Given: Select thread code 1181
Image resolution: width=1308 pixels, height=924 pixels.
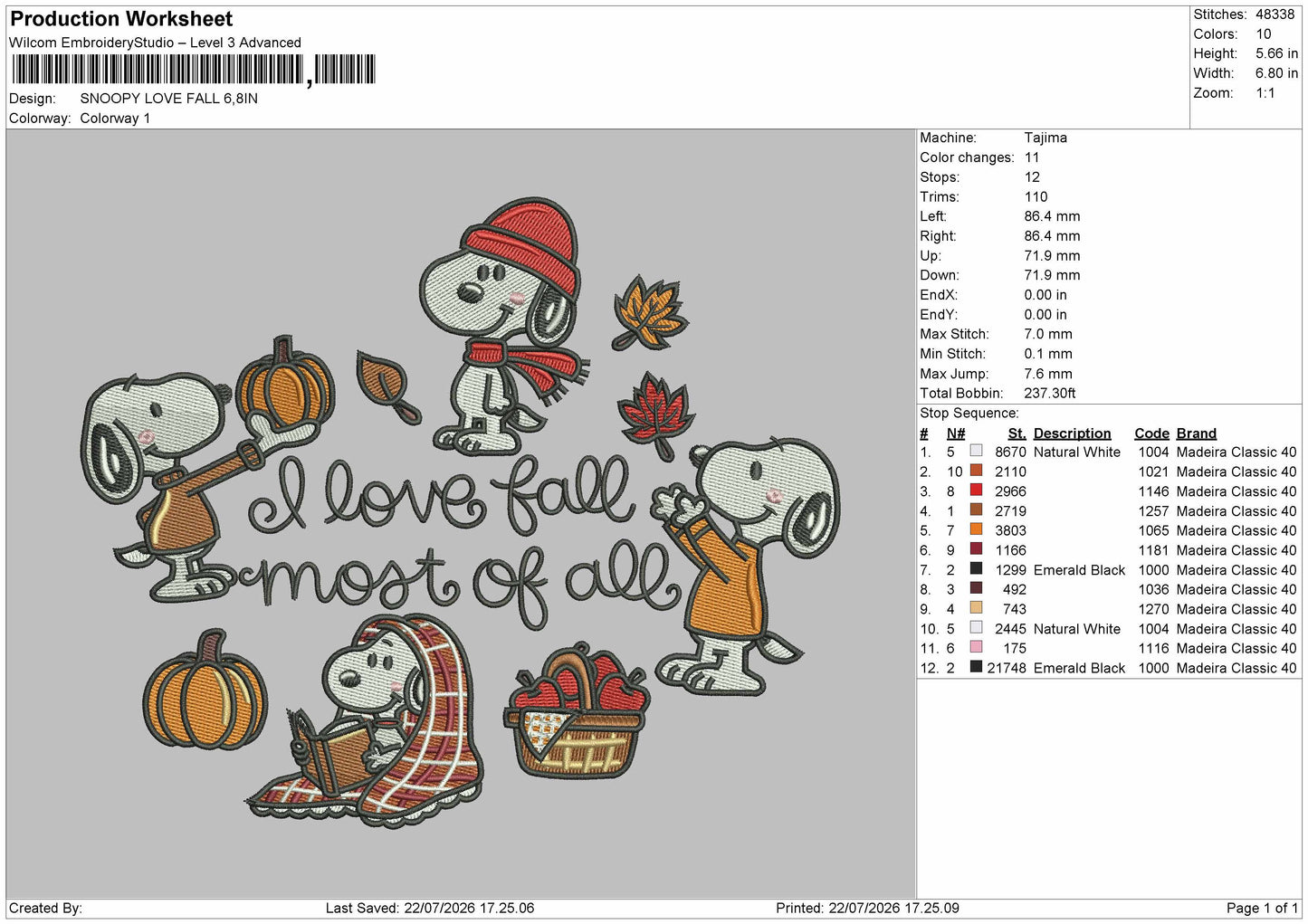Looking at the screenshot, I should 1153,550.
